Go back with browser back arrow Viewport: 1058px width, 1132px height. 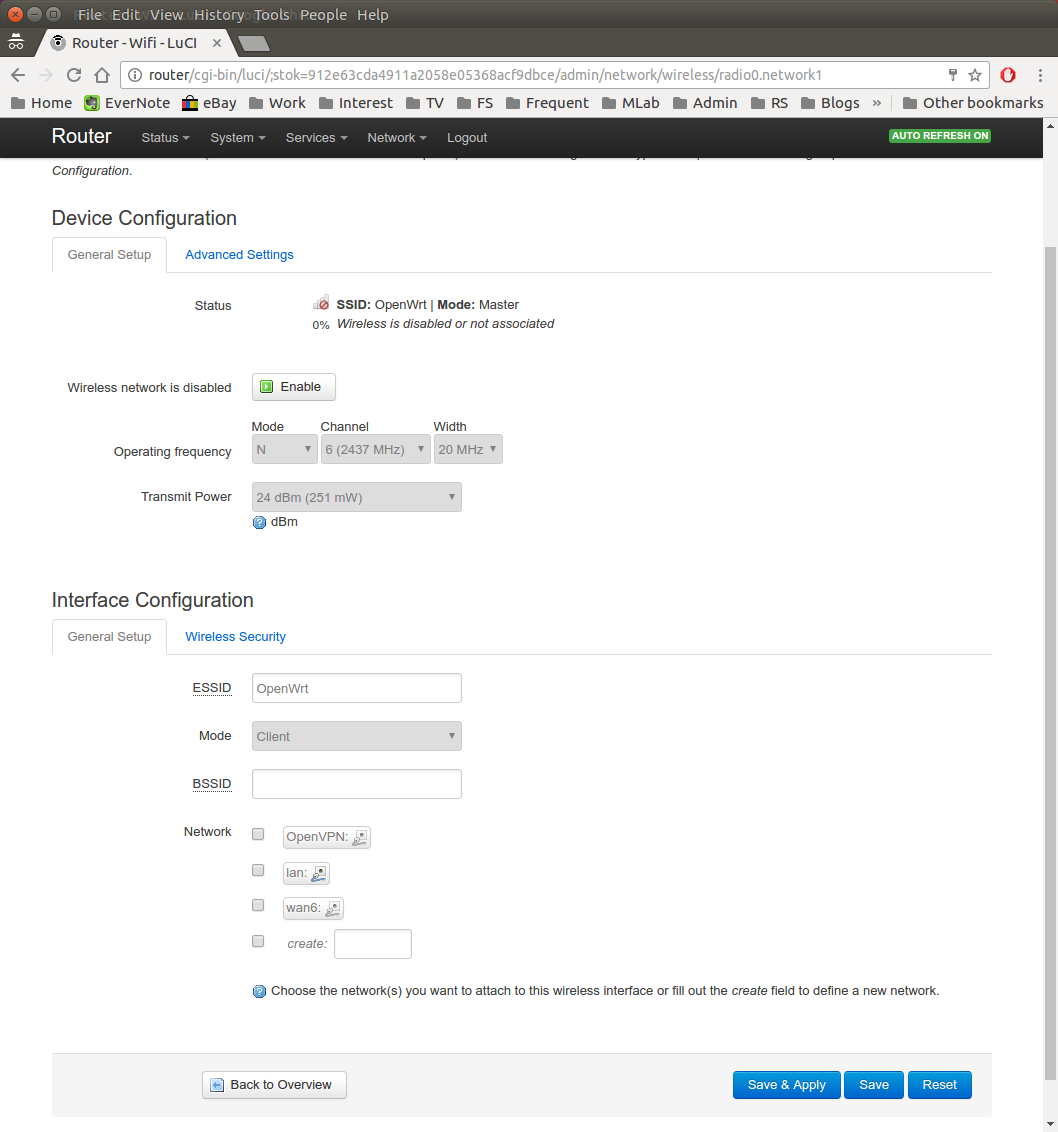(x=18, y=75)
